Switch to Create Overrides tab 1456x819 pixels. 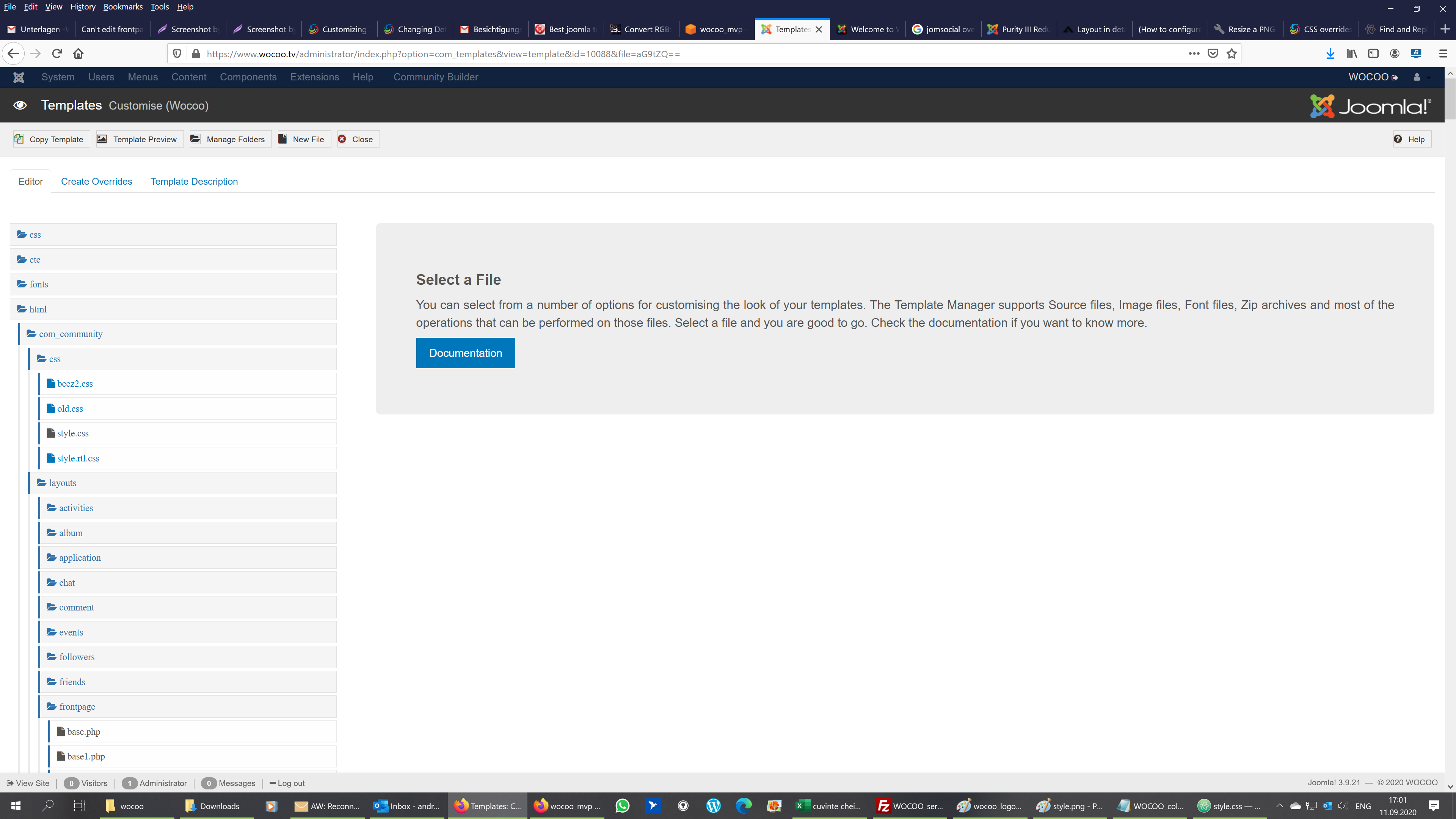(x=97, y=182)
